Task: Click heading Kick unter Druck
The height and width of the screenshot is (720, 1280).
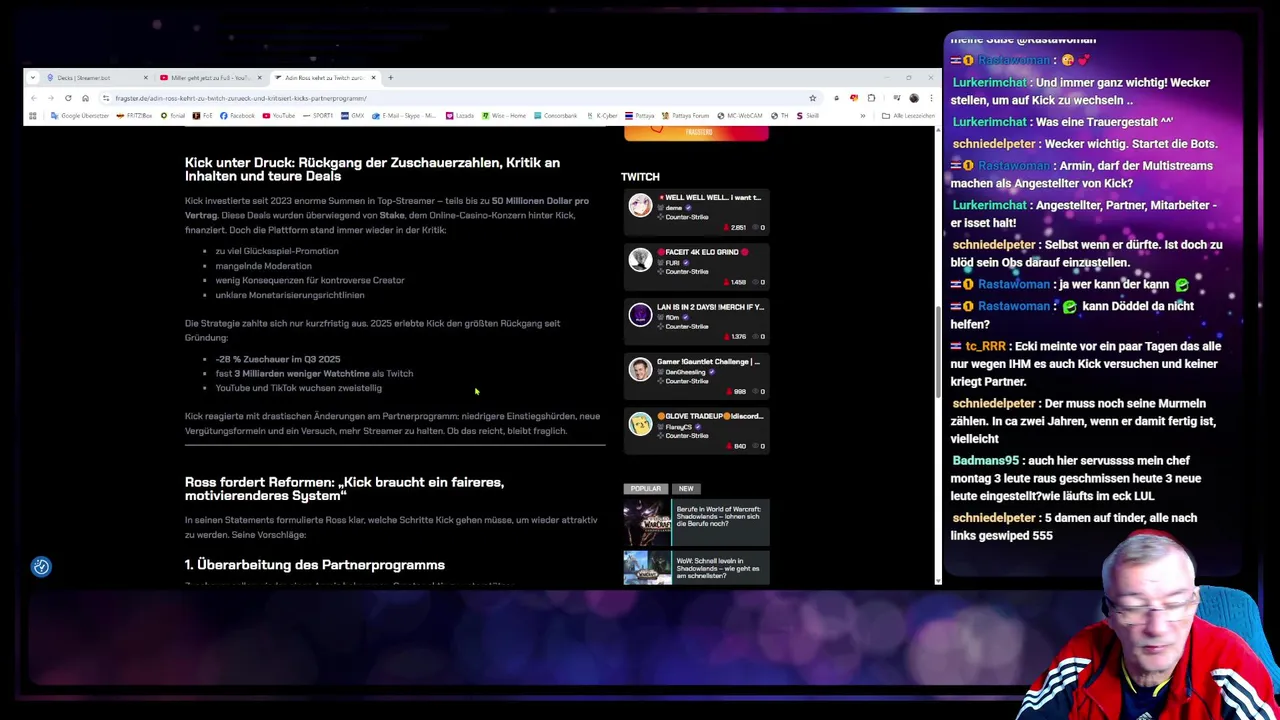Action: pyautogui.click(x=372, y=169)
